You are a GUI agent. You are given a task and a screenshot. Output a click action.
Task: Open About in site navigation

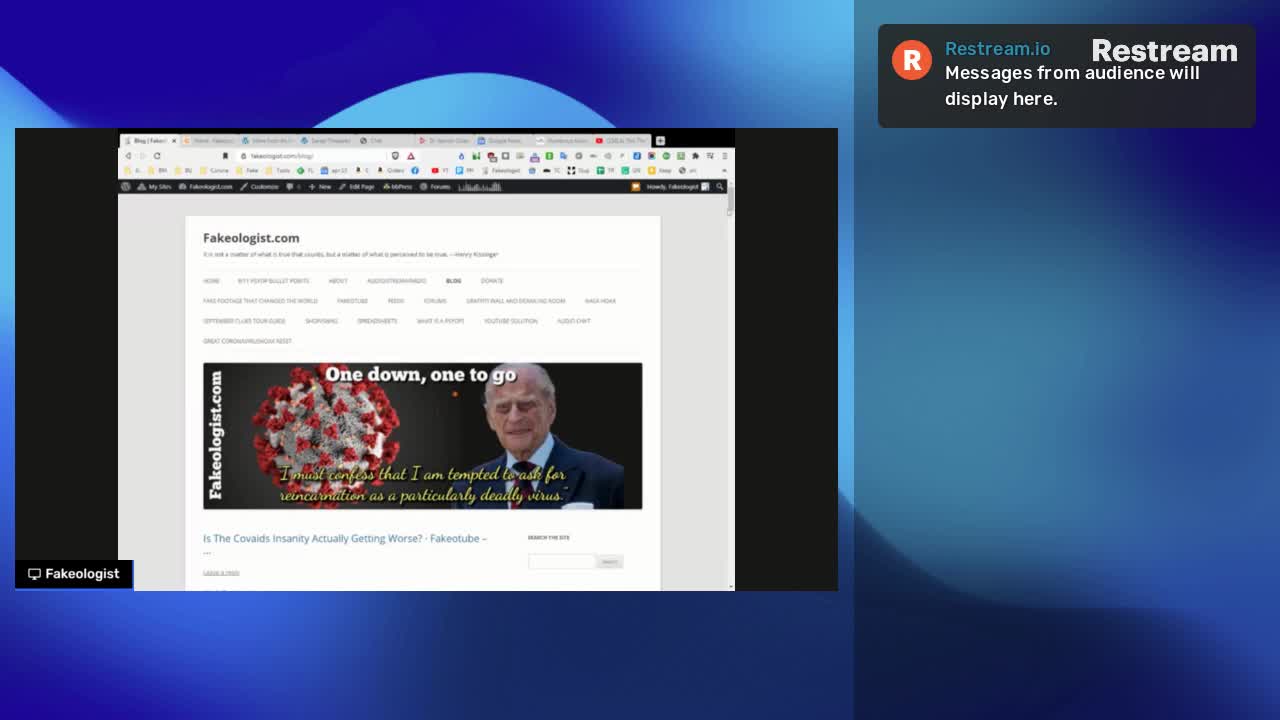pyautogui.click(x=338, y=281)
